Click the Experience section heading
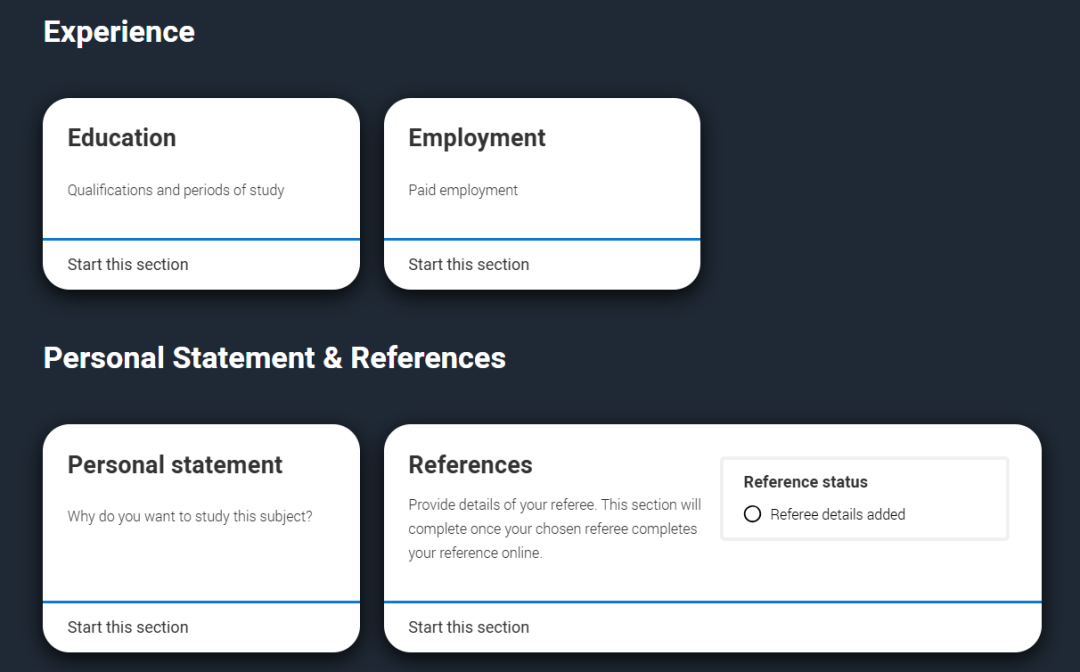The height and width of the screenshot is (672, 1080). tap(119, 32)
